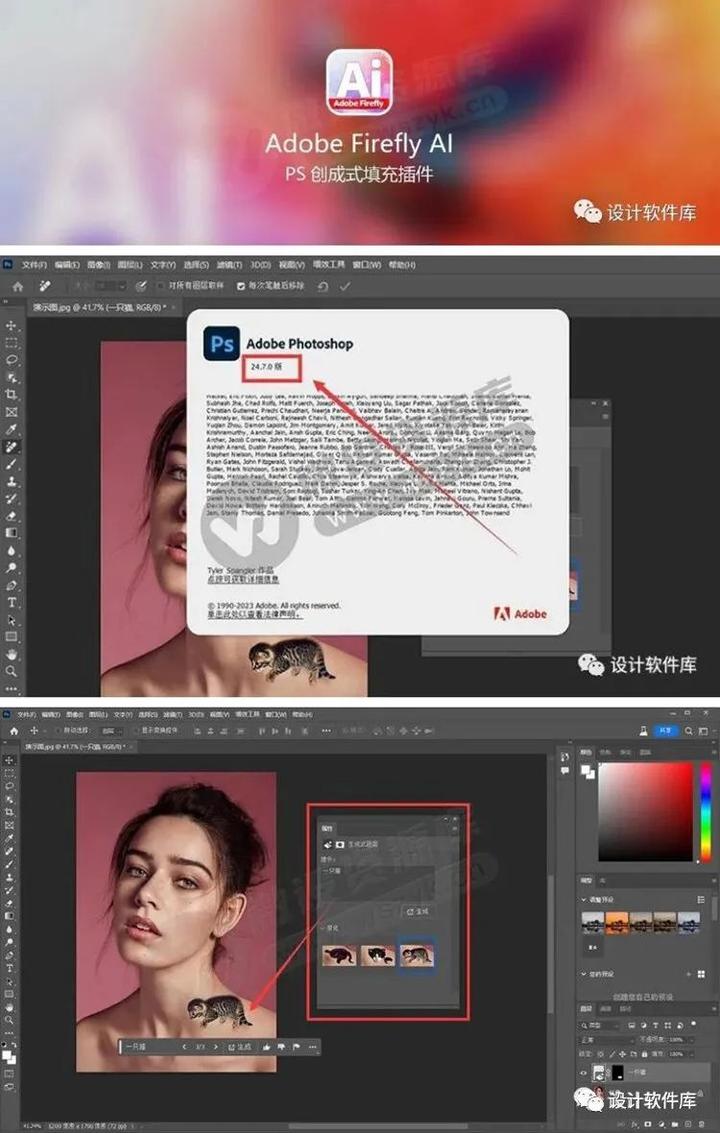Select the Type tool in the About-dialog screenshot
The width and height of the screenshot is (720, 1133).
coord(12,603)
